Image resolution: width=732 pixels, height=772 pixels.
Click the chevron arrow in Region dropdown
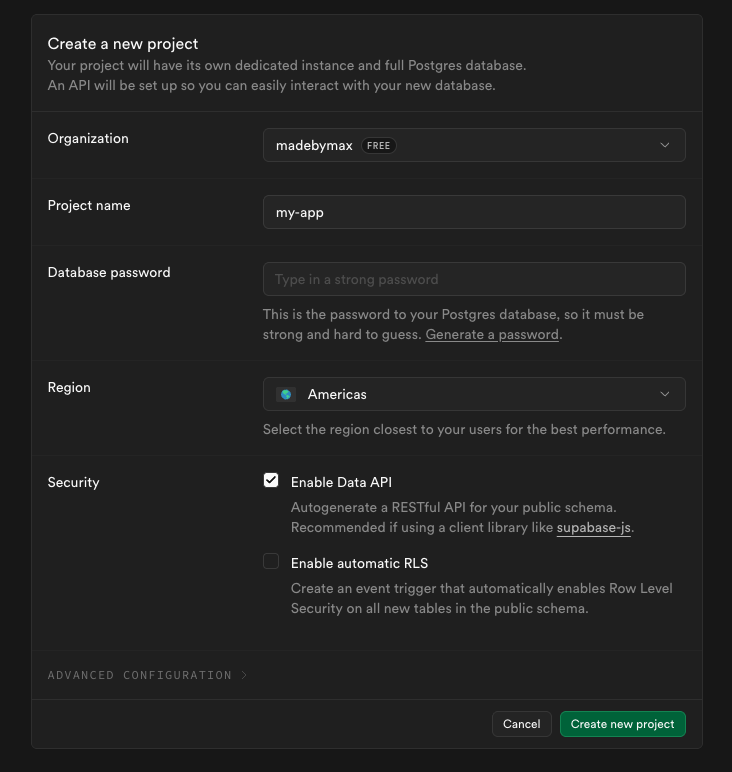tap(665, 394)
